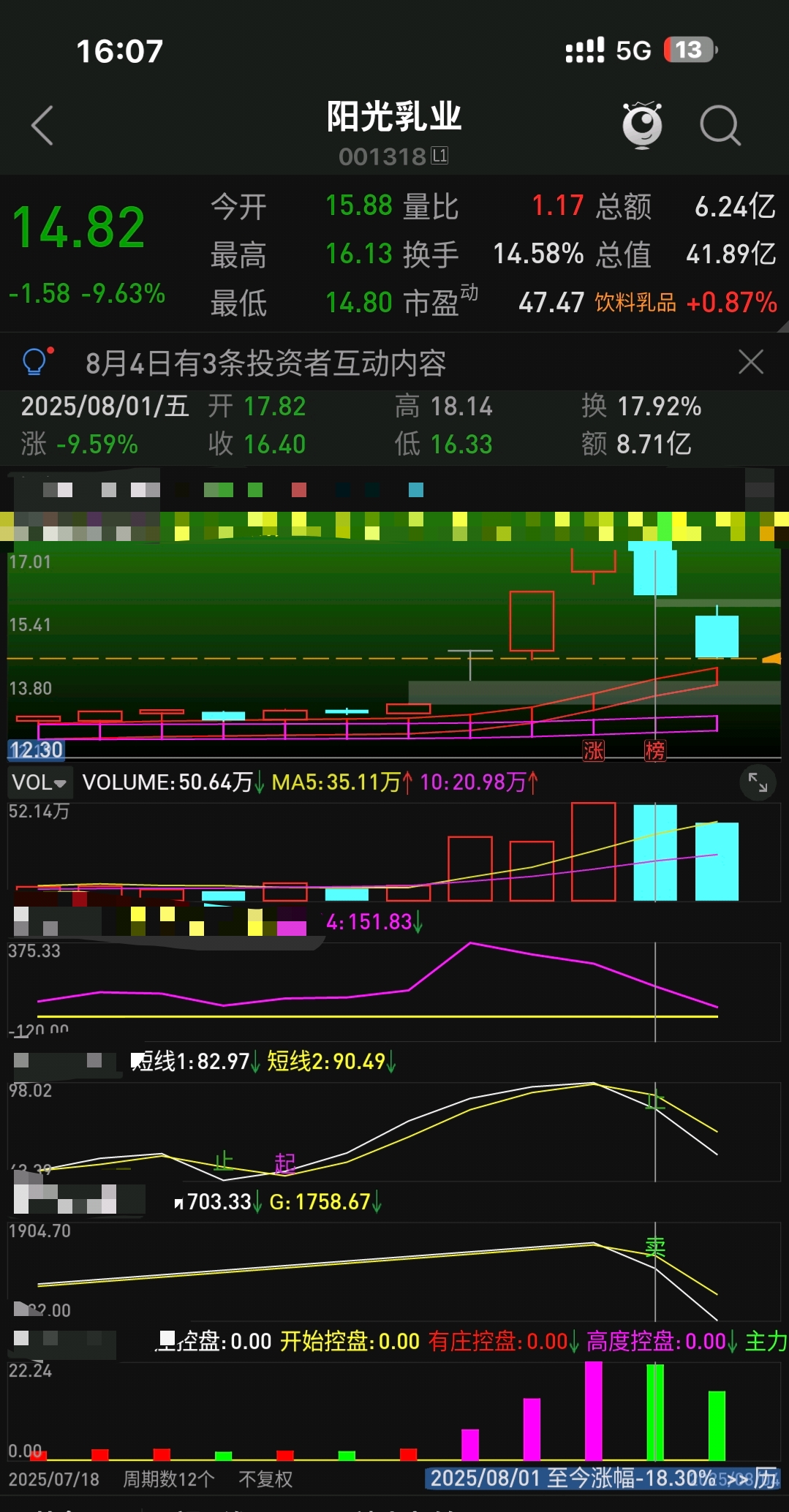
Task: Expand the VOL indicator dropdown
Action: (39, 782)
